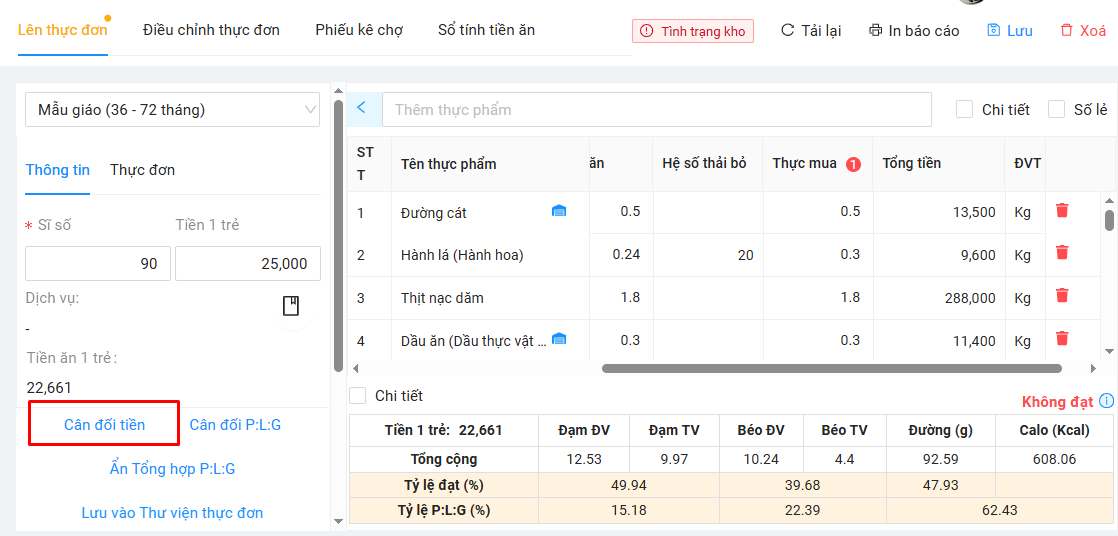
Task: Remove Thịt nạc dăm using trash icon
Action: pos(1062,296)
